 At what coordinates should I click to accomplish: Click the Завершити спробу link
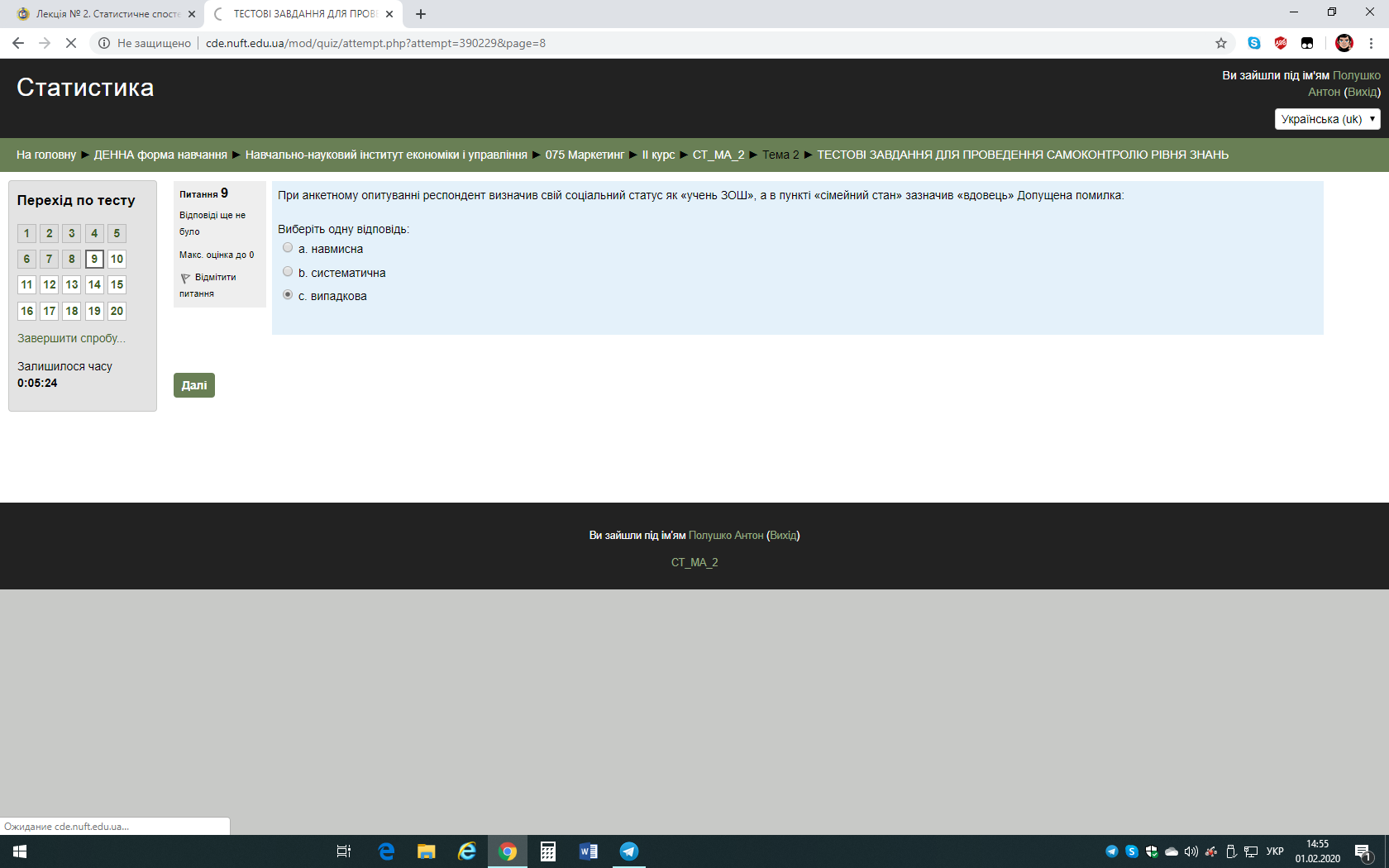coord(71,338)
